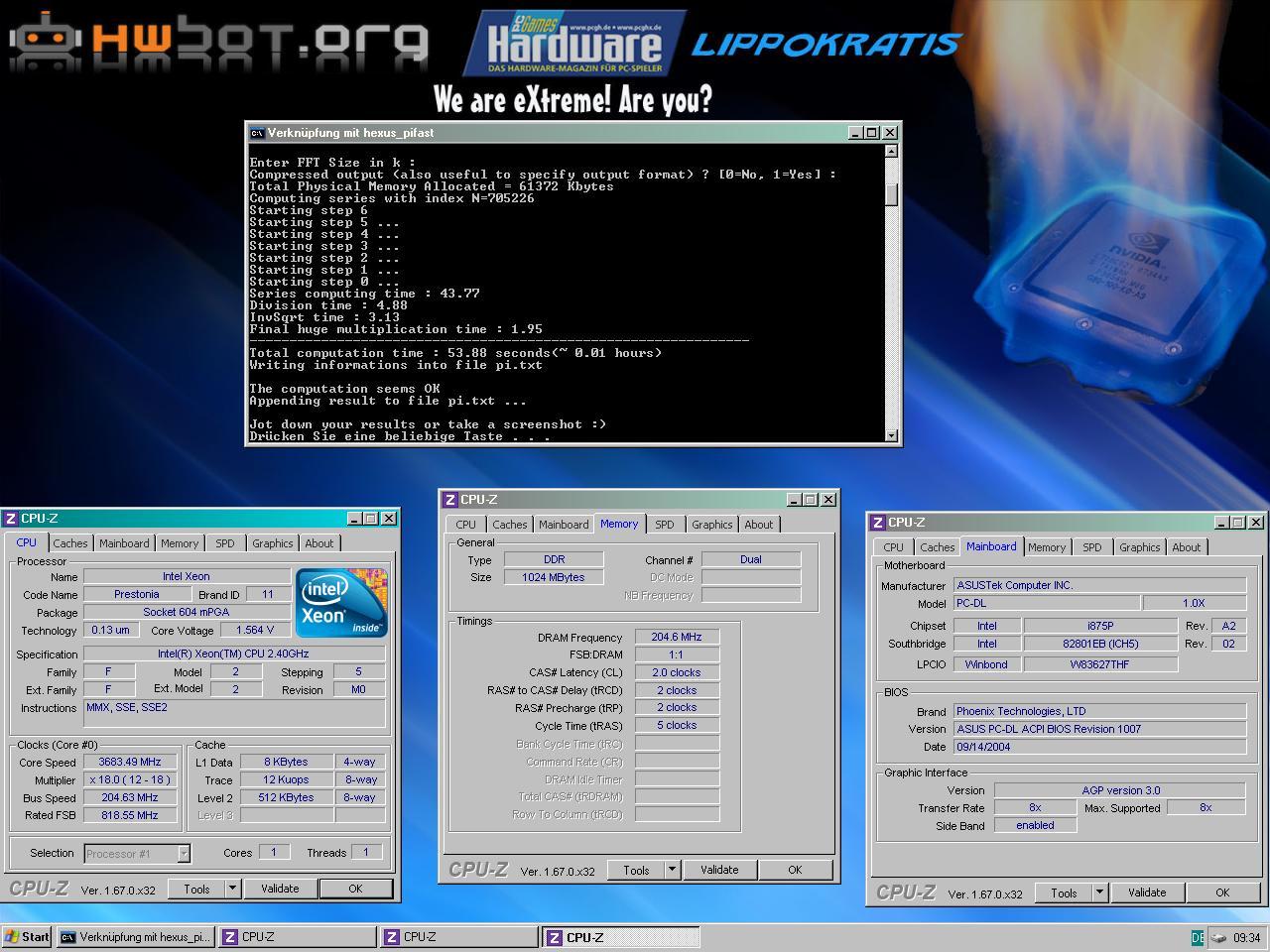Image resolution: width=1270 pixels, height=952 pixels.
Task: Click the LPCIO value W83627THF
Action: coord(1099,665)
